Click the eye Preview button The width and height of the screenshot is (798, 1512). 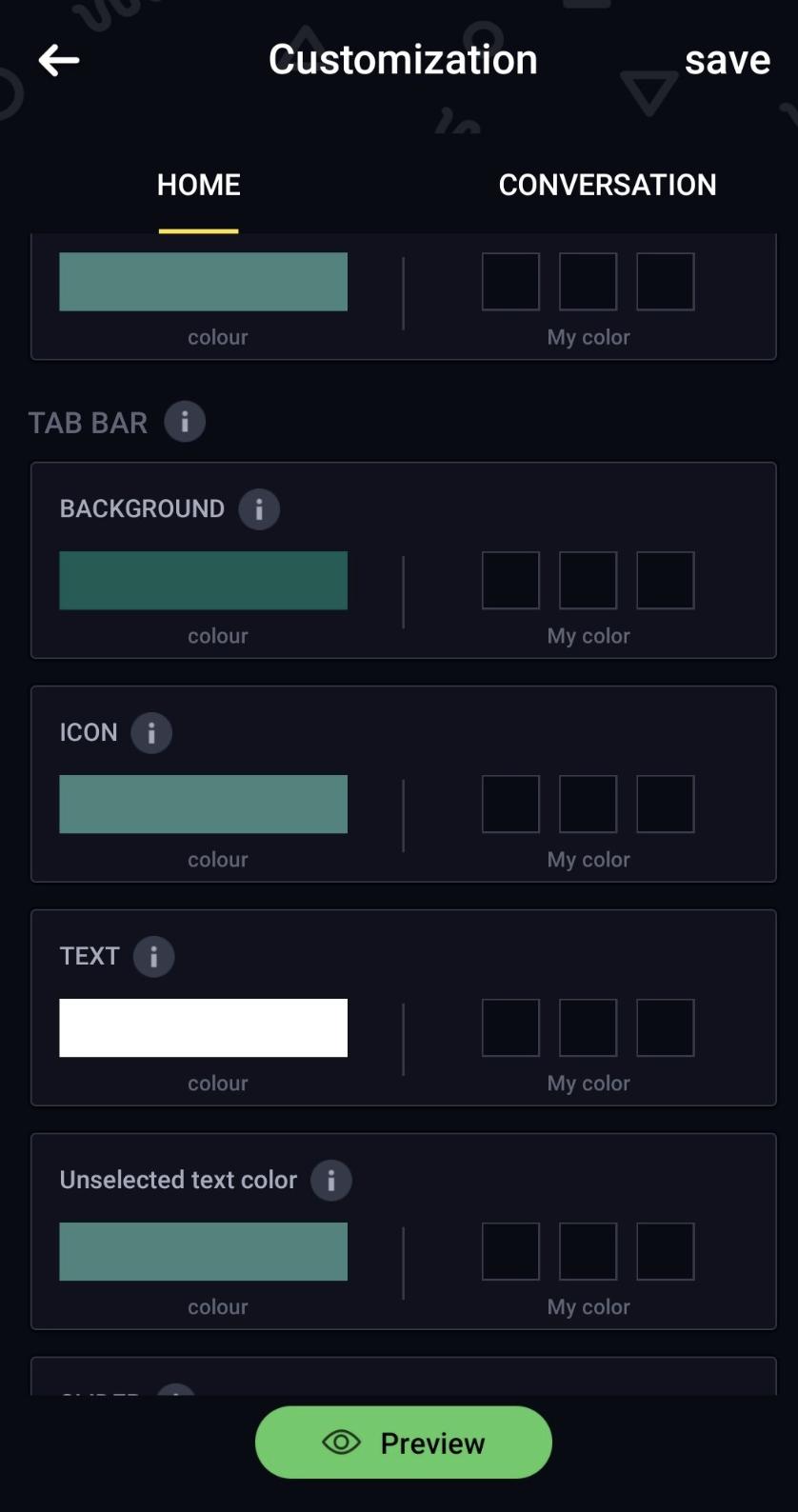point(404,1442)
